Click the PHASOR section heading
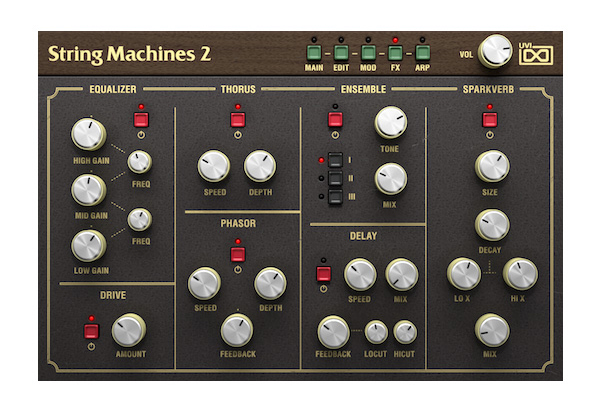Screen dimensions: 600x418 coord(238,224)
